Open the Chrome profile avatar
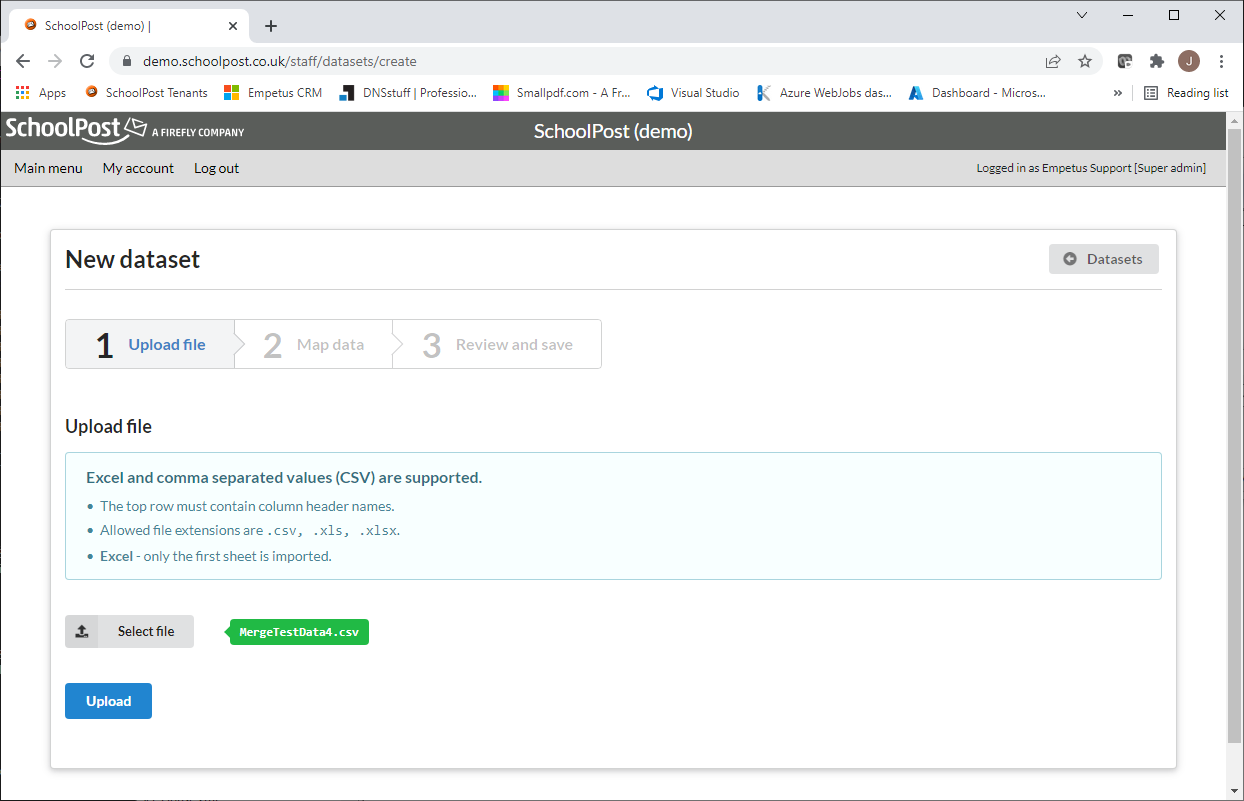Image resolution: width=1244 pixels, height=801 pixels. point(1189,61)
